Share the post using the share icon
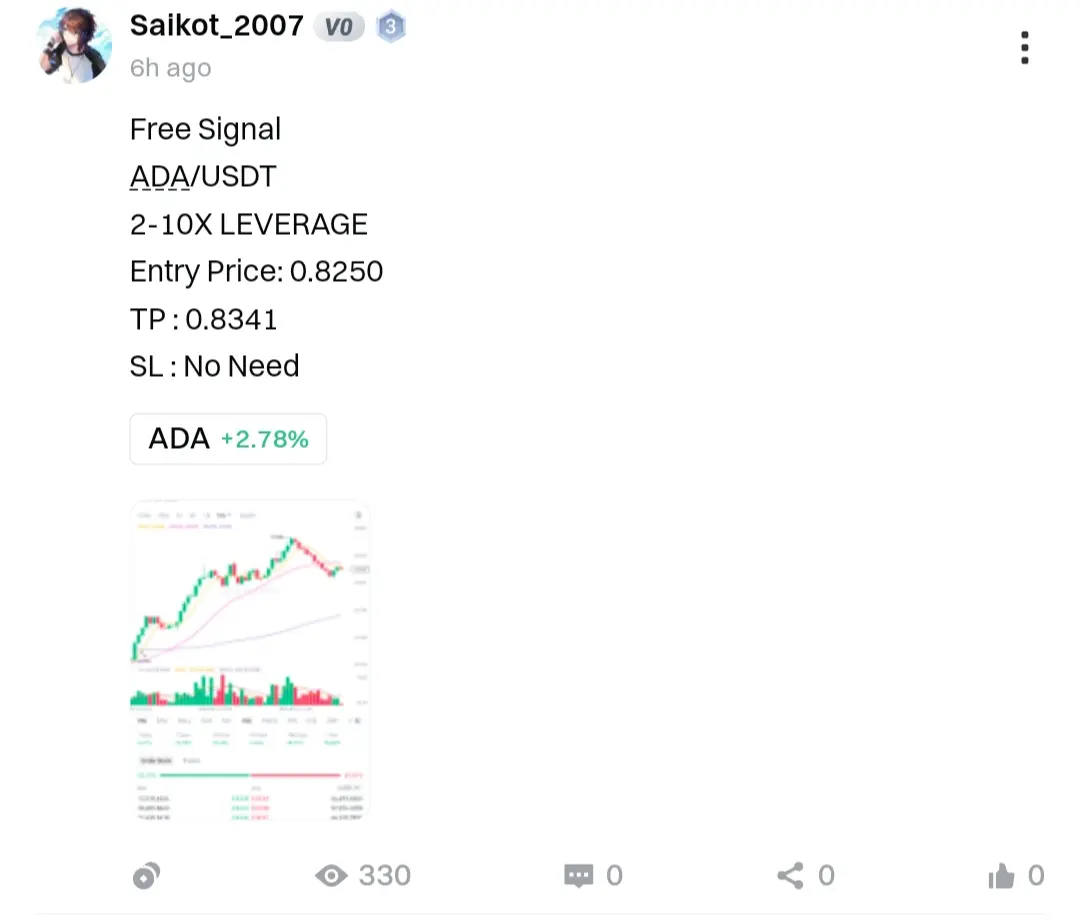 click(790, 876)
